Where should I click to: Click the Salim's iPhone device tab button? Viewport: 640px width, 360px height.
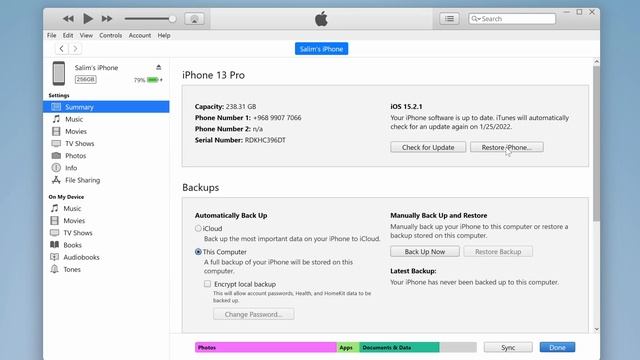tap(321, 49)
